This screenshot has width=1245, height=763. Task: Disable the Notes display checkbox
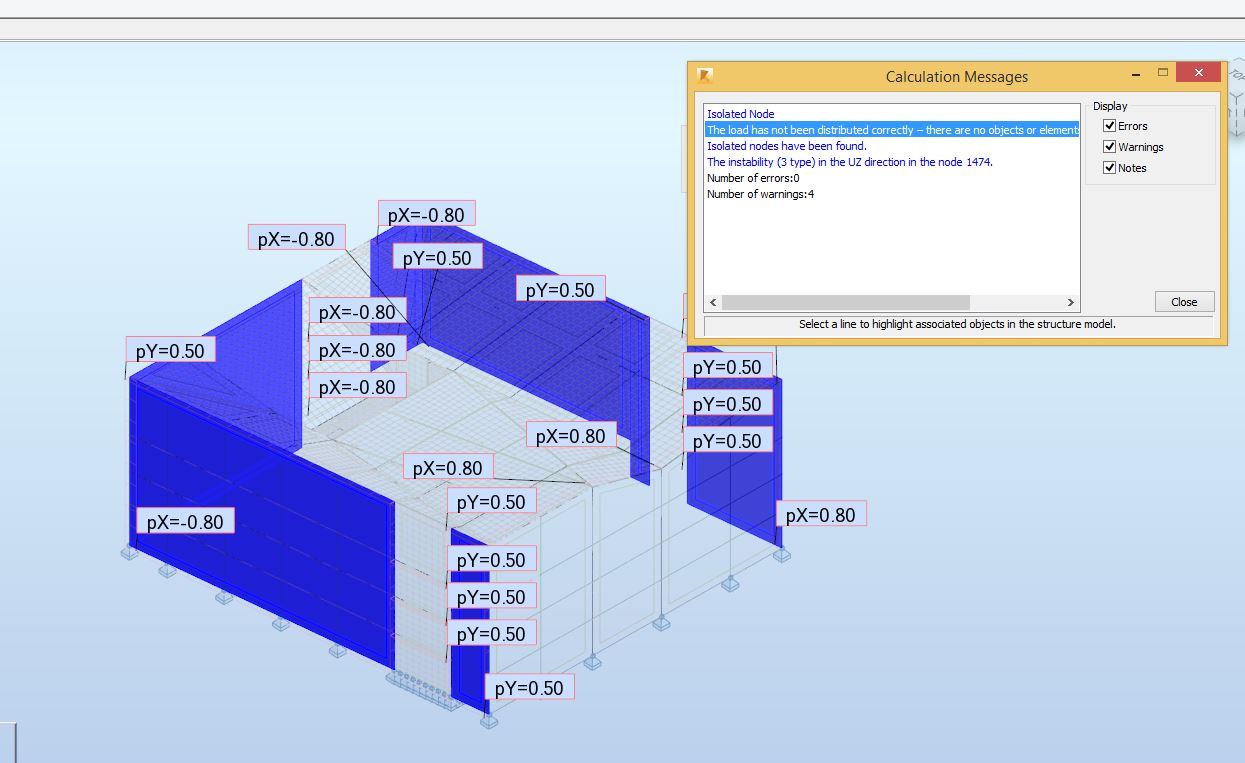click(1109, 168)
